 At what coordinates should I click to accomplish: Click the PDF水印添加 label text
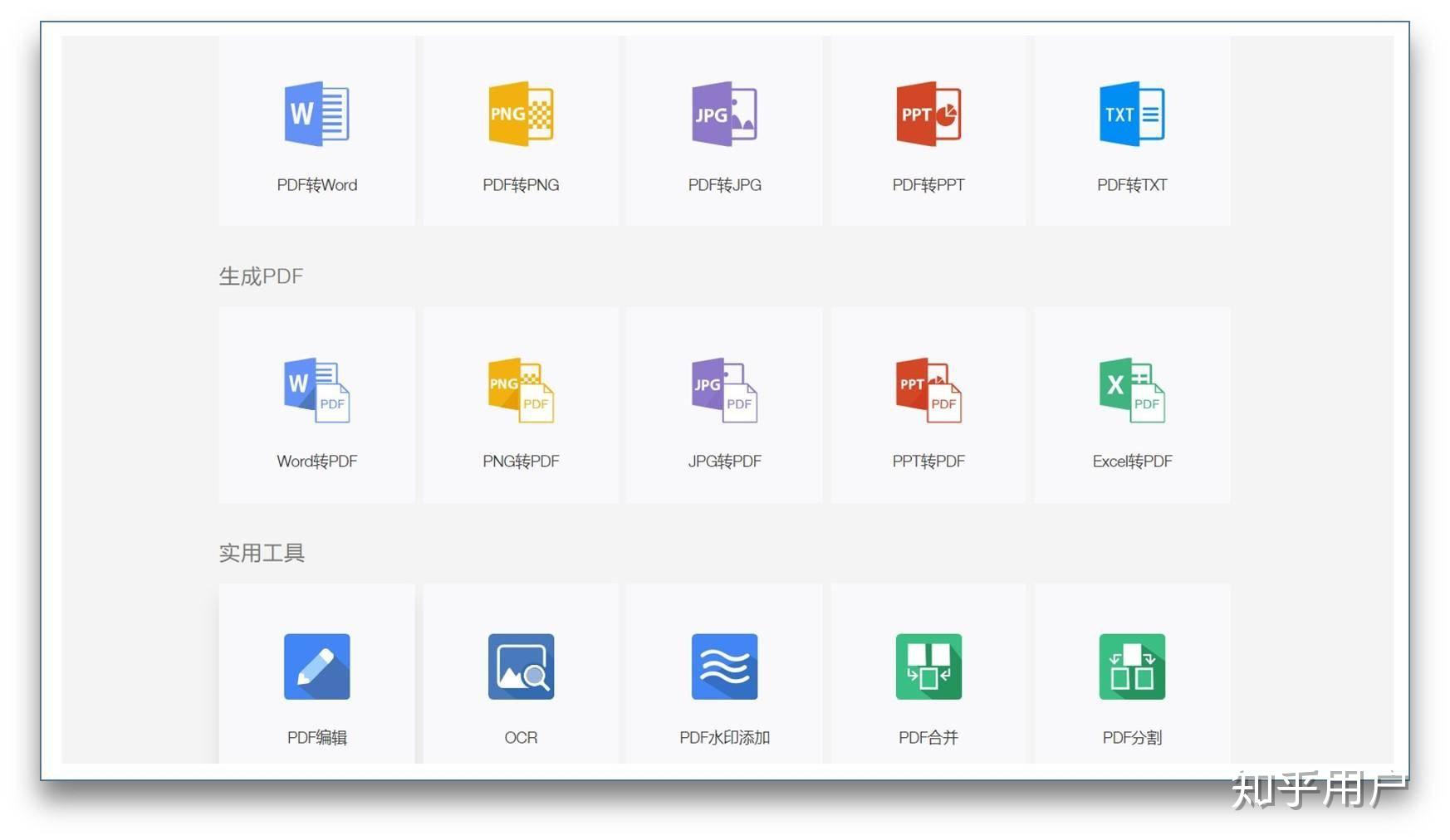724,738
